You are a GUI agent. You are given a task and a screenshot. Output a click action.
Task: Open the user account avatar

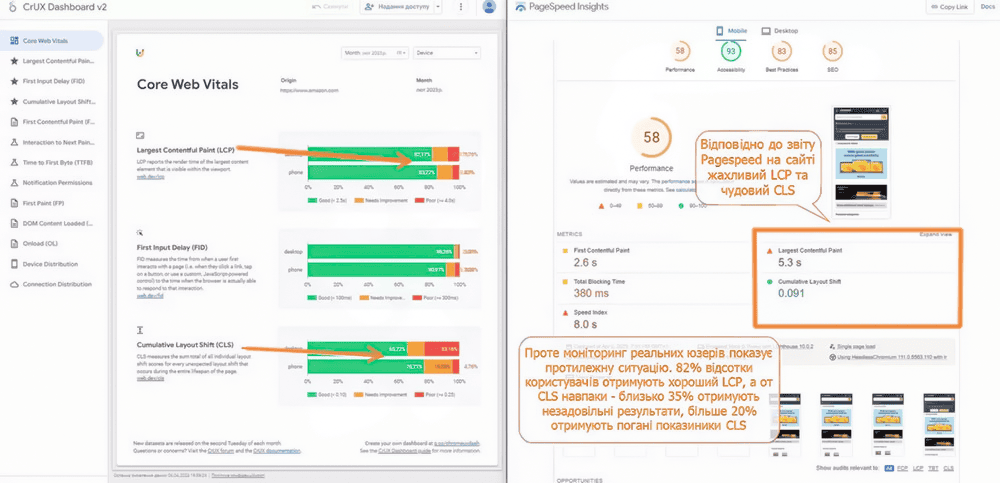coord(489,6)
